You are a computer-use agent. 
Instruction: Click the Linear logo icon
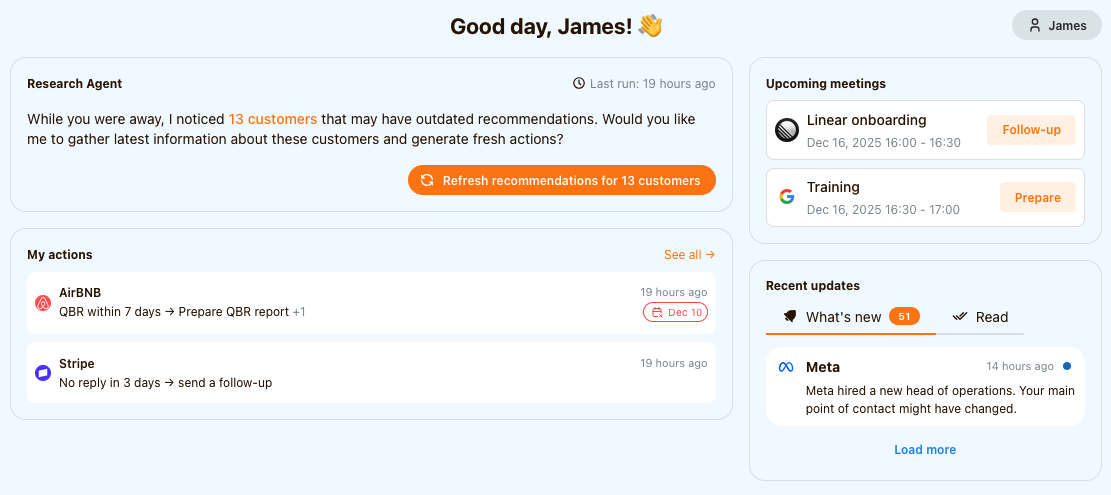787,130
